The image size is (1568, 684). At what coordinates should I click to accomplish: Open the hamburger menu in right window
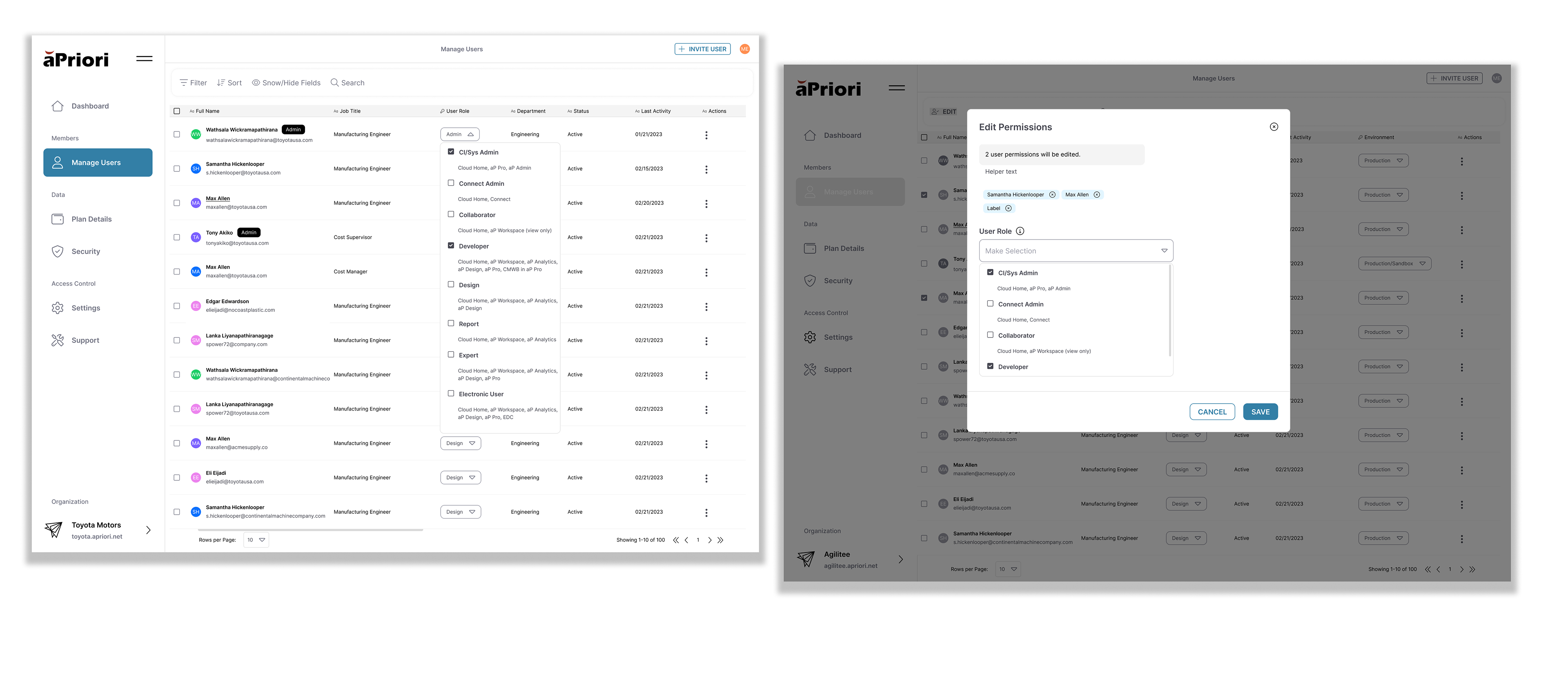pos(897,88)
